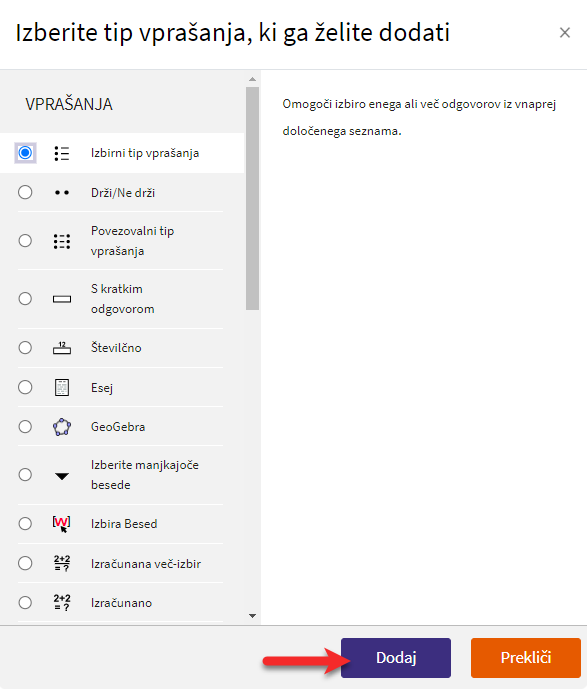Screen dimensions: 587x689
Task: Click the S kratkim odgovorom rectangle icon
Action: pos(62,299)
